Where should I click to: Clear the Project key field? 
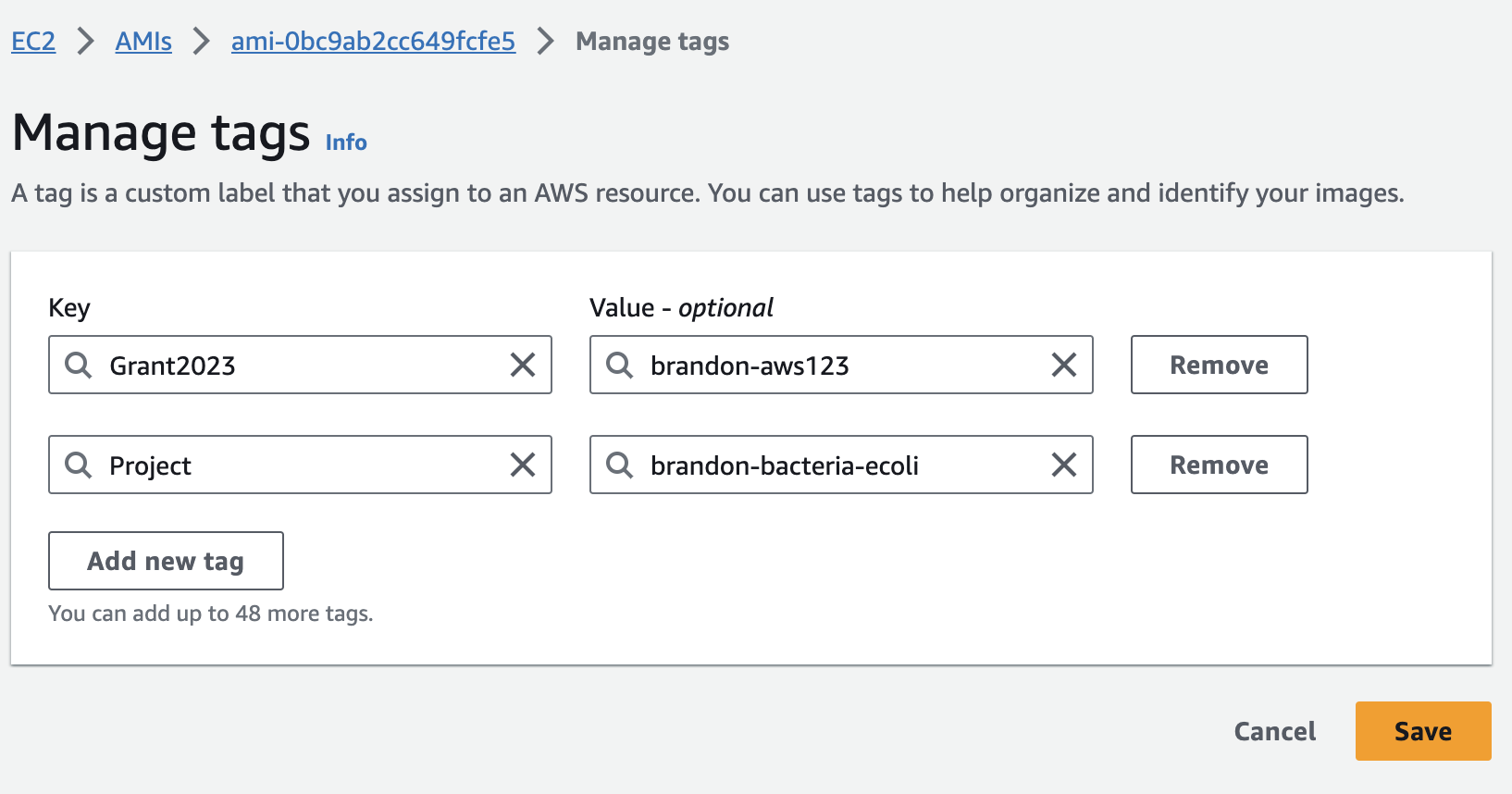pos(523,465)
